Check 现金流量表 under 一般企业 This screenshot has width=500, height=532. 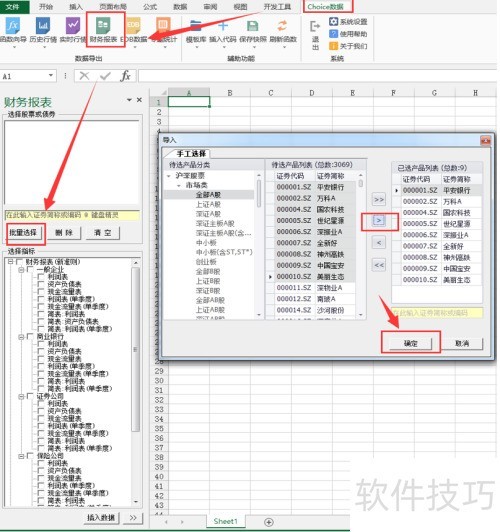[41, 291]
